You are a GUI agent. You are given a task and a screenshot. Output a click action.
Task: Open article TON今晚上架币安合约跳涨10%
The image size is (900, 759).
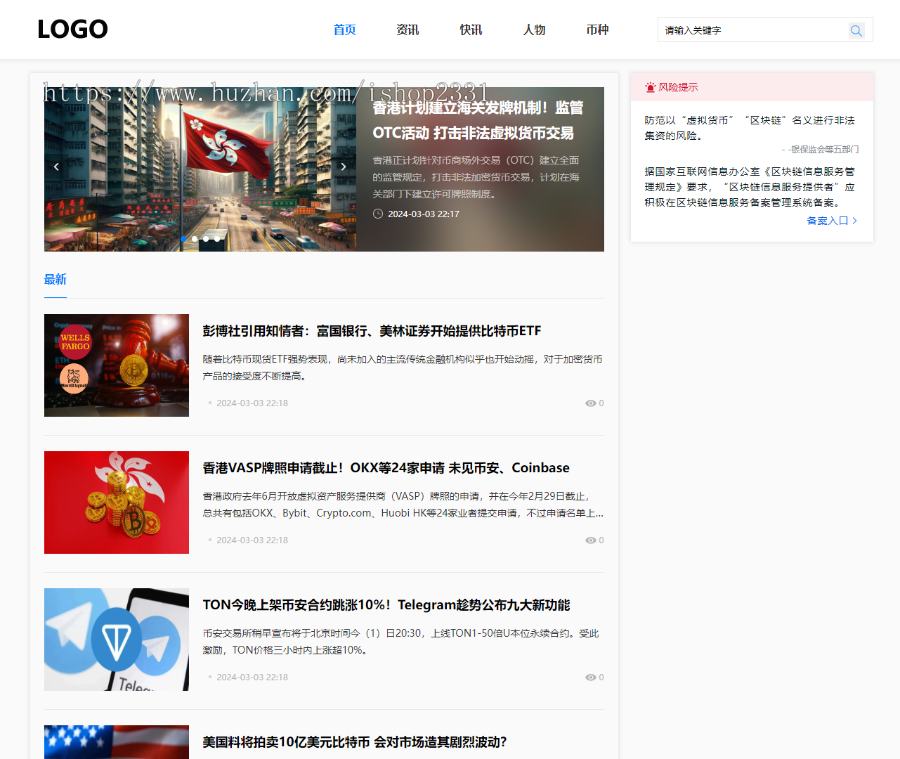386,605
